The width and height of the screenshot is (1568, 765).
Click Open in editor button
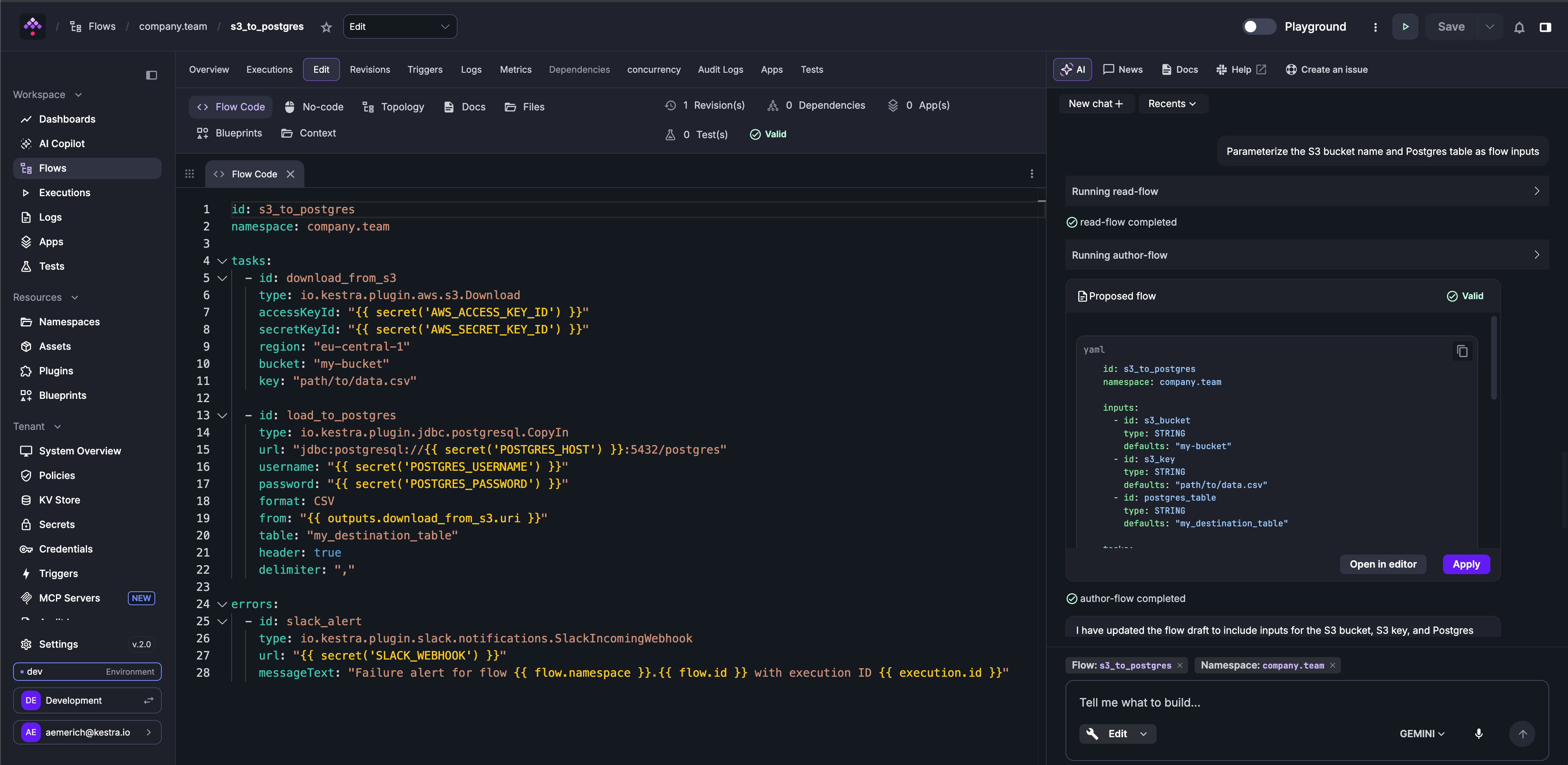(1383, 564)
